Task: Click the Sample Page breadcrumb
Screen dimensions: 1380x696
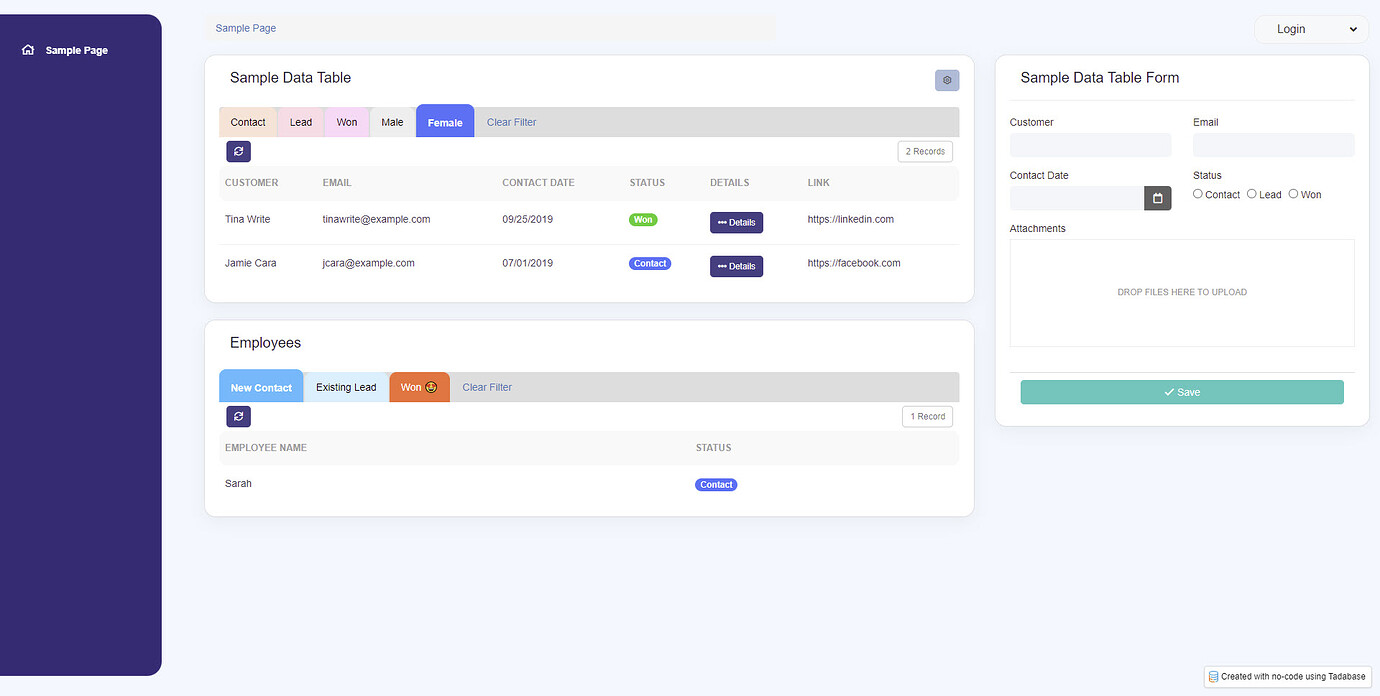Action: [x=246, y=28]
